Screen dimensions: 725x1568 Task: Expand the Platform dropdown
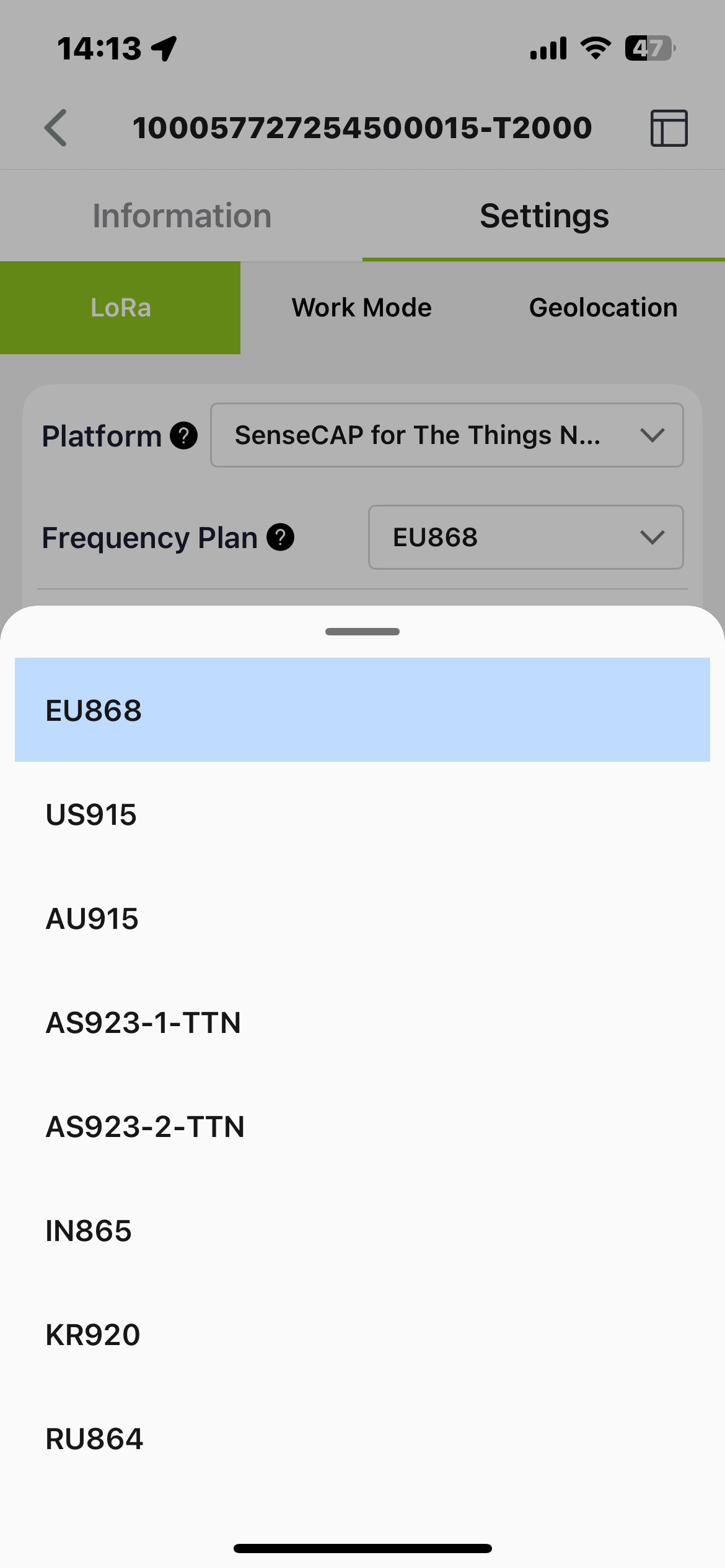coord(446,435)
